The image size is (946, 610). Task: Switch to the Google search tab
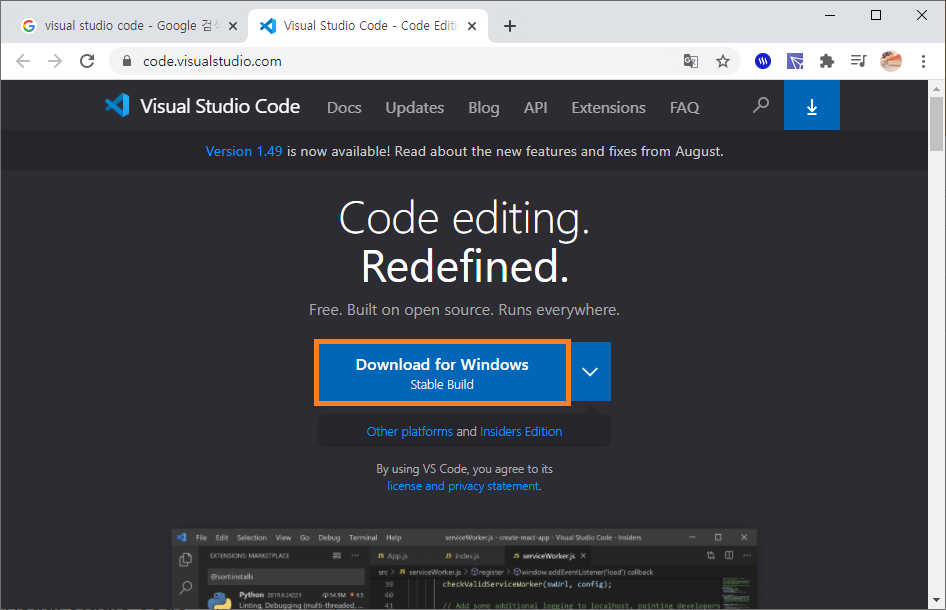[124, 26]
